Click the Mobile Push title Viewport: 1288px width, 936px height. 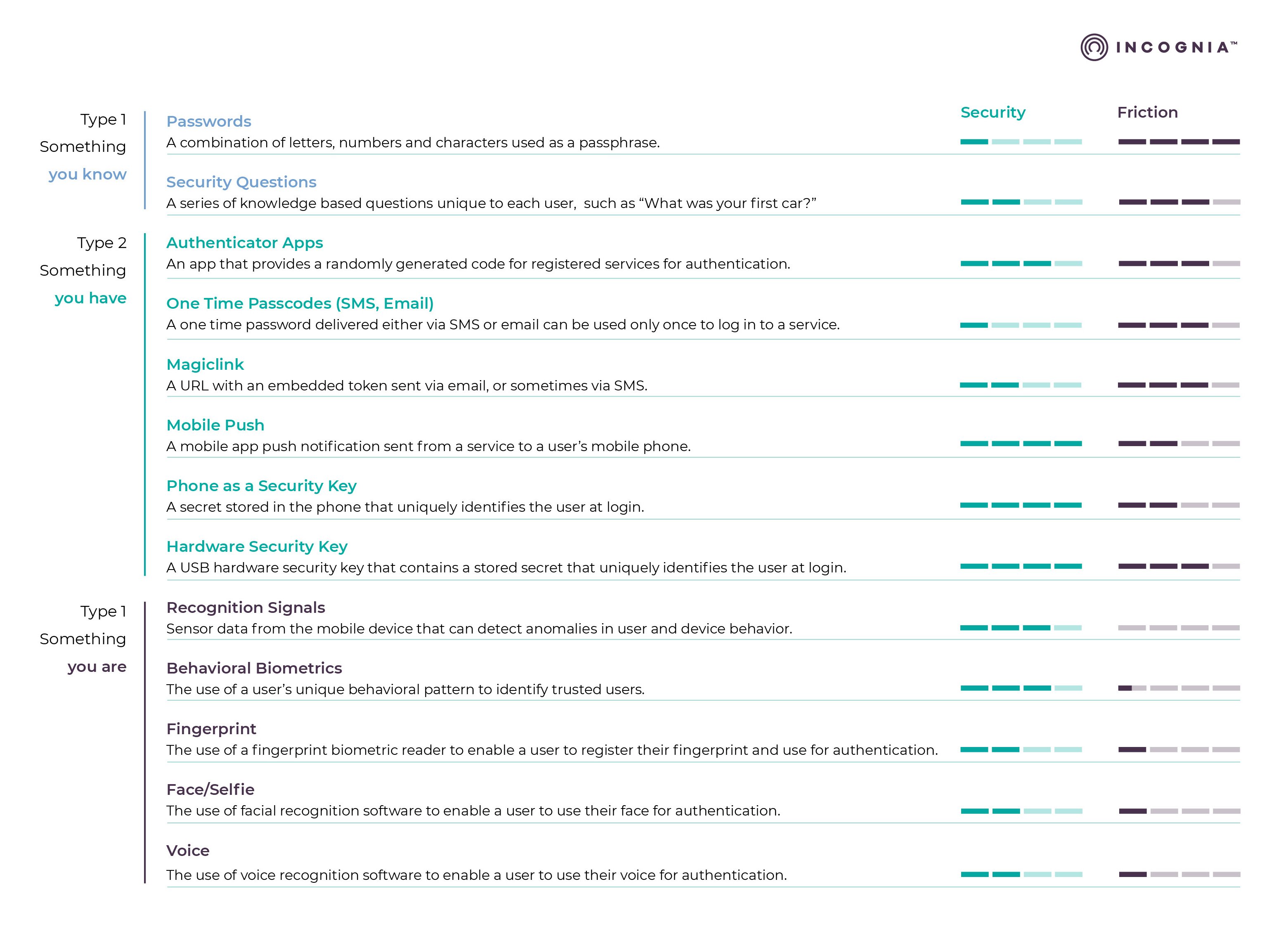[215, 425]
